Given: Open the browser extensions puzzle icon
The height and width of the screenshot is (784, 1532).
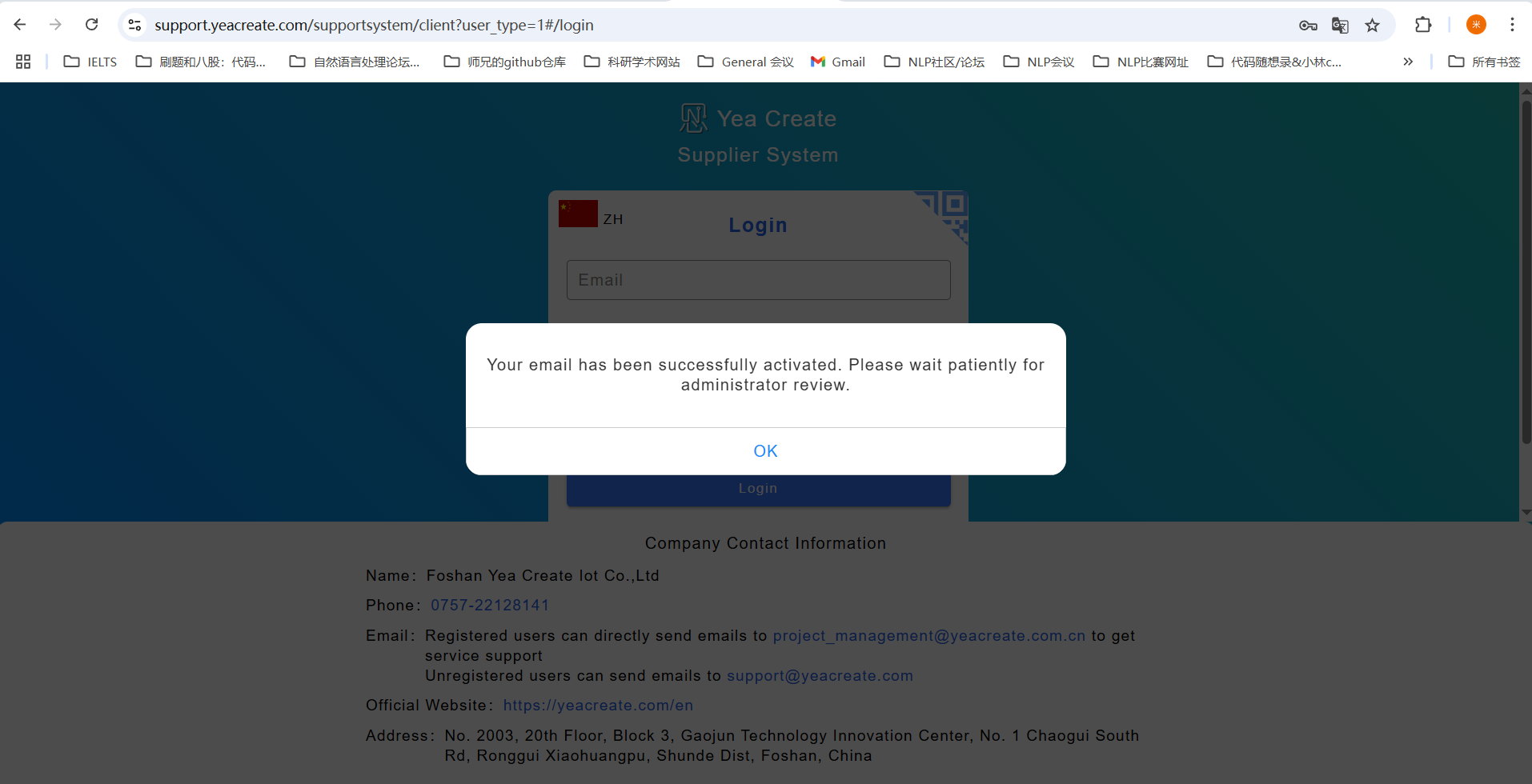Looking at the screenshot, I should click(1423, 25).
